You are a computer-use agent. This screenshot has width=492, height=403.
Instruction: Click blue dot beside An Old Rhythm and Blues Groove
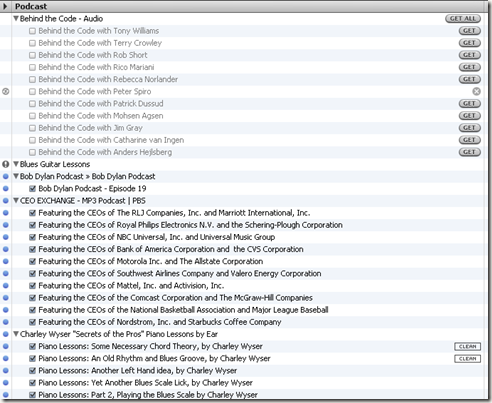[6, 358]
